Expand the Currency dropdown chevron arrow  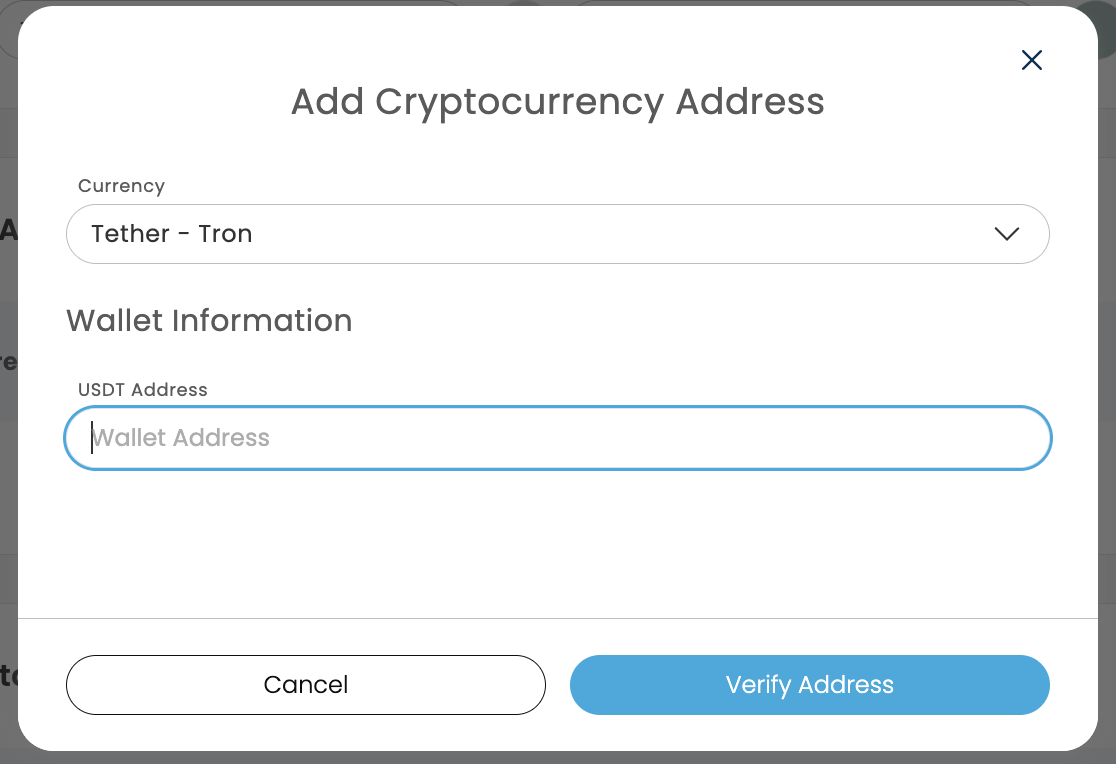pyautogui.click(x=1006, y=234)
